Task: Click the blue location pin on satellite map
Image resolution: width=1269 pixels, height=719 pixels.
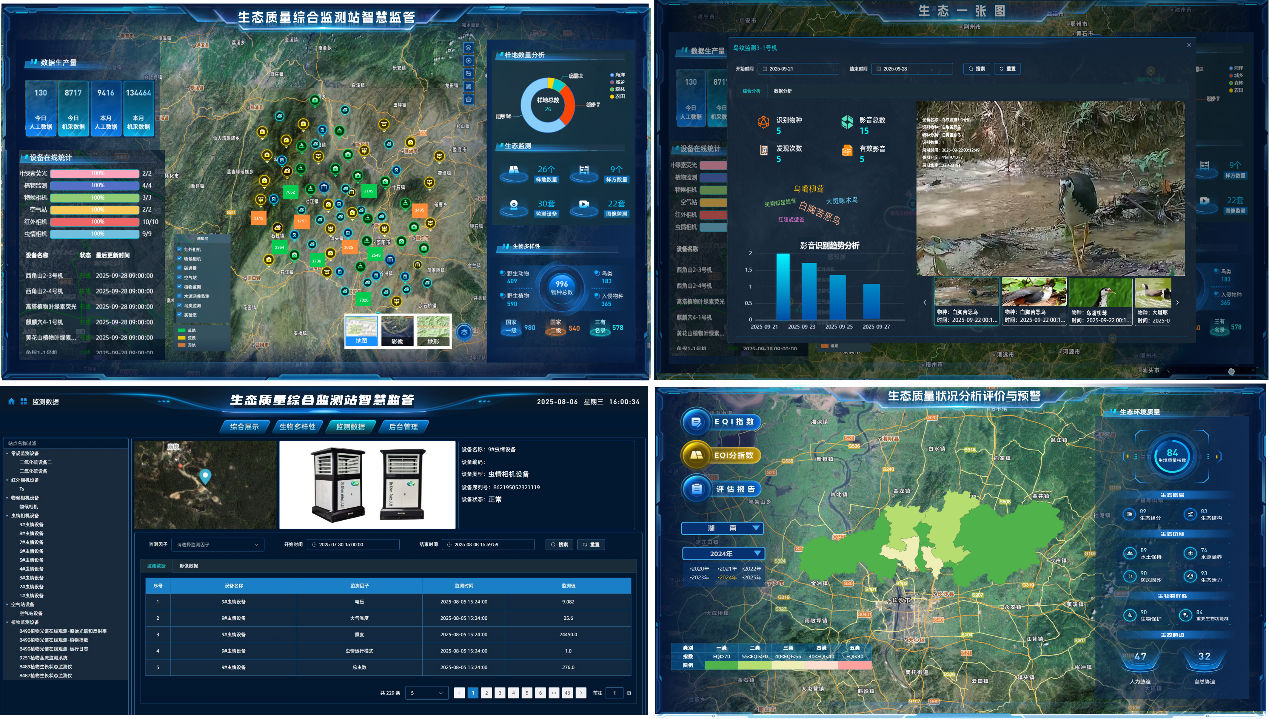Action: tap(206, 477)
